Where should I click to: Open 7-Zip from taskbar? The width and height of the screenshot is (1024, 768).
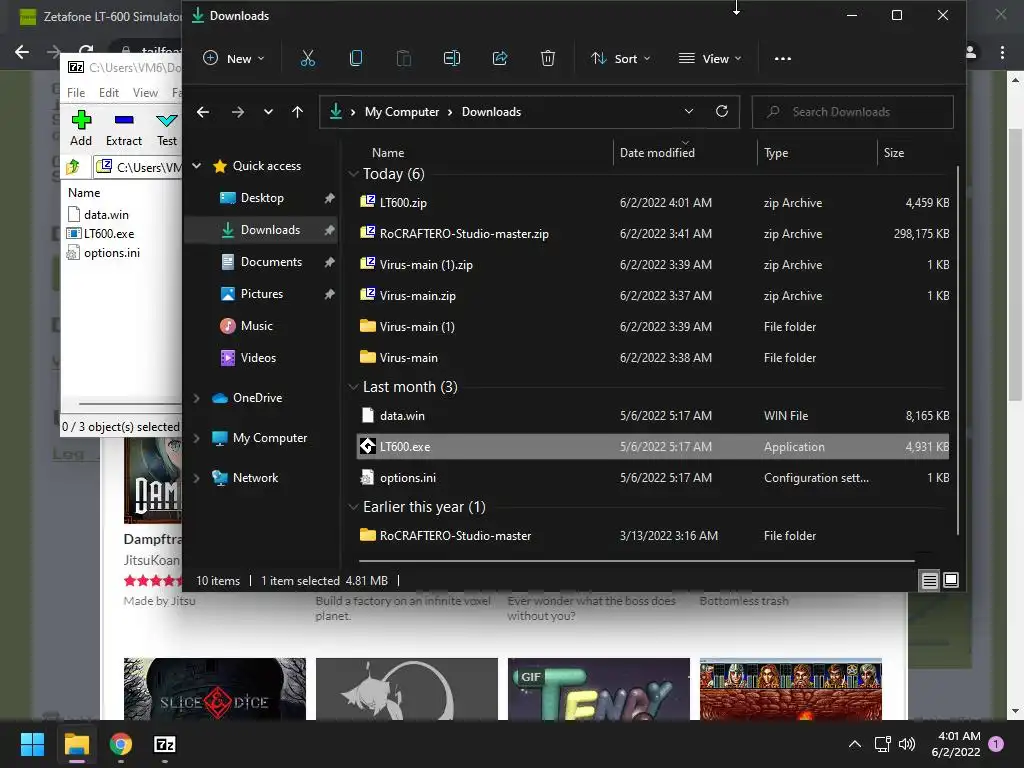[165, 744]
